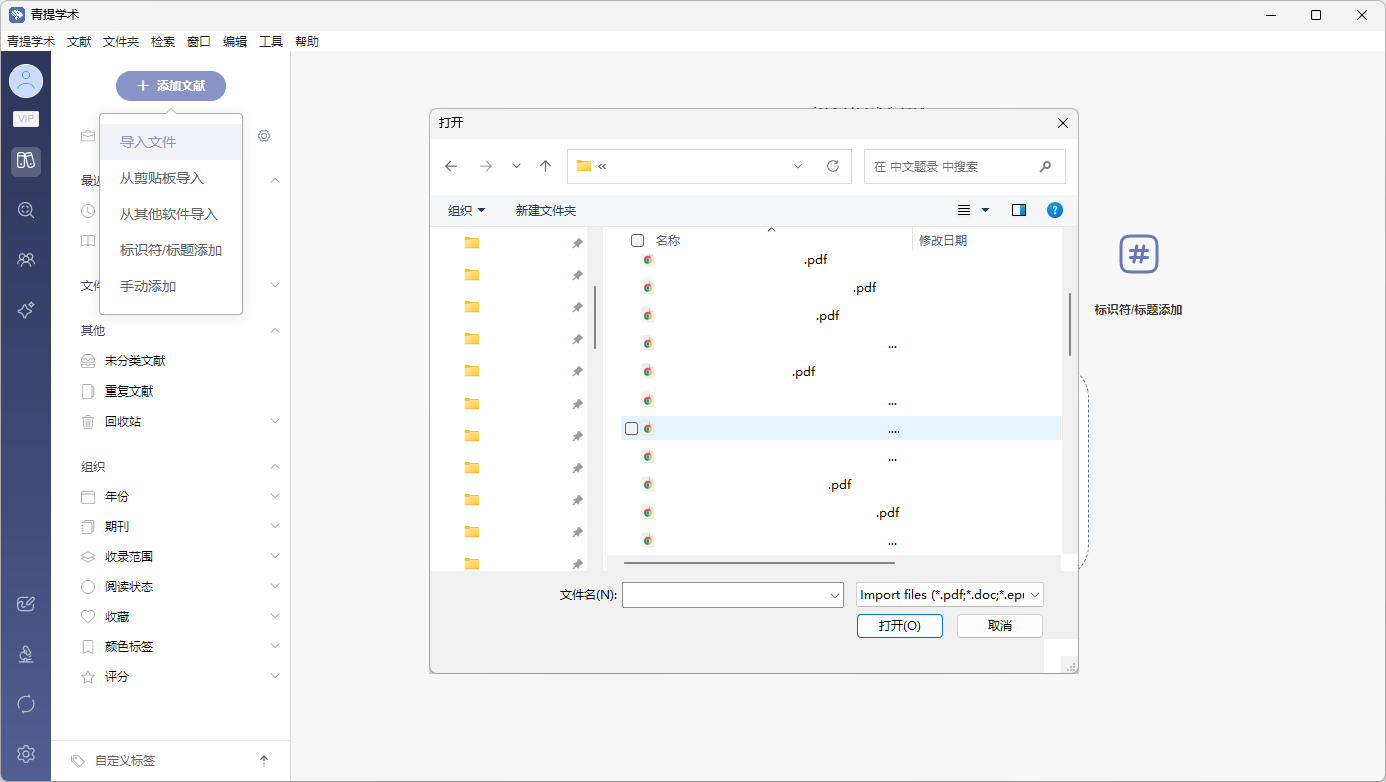1386x782 pixels.
Task: Expand the 期刊 chevron
Action: coord(275,526)
